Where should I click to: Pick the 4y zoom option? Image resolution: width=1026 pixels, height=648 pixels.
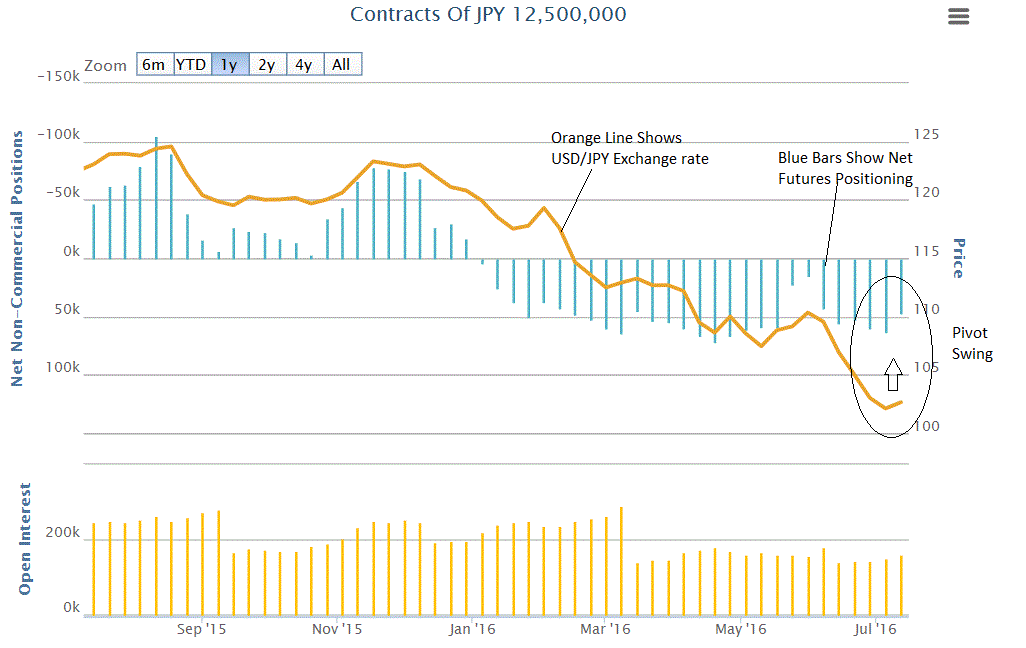click(x=304, y=65)
